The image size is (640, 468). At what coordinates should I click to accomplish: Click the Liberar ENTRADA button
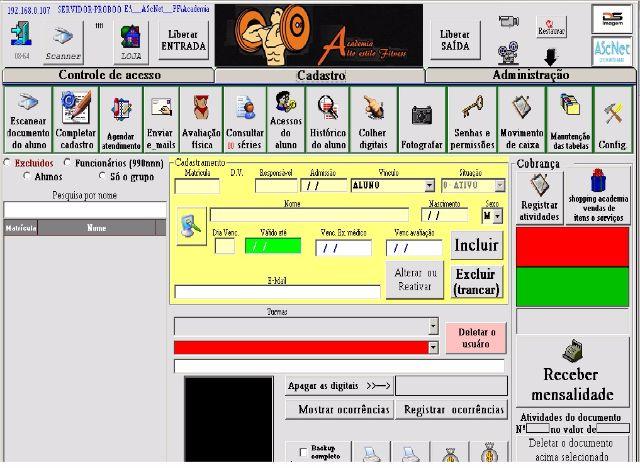click(183, 40)
